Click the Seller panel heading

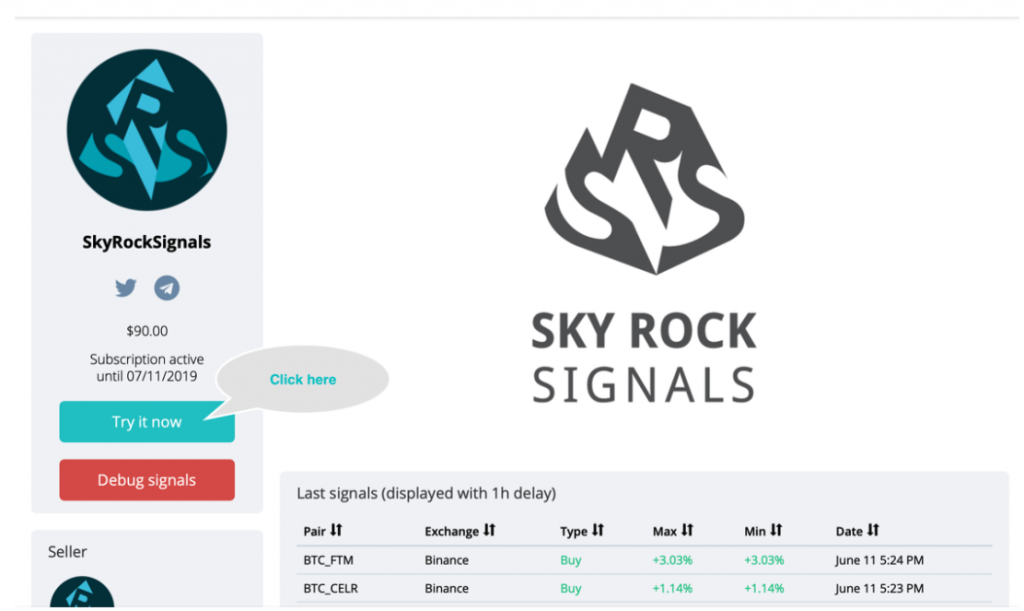[67, 551]
